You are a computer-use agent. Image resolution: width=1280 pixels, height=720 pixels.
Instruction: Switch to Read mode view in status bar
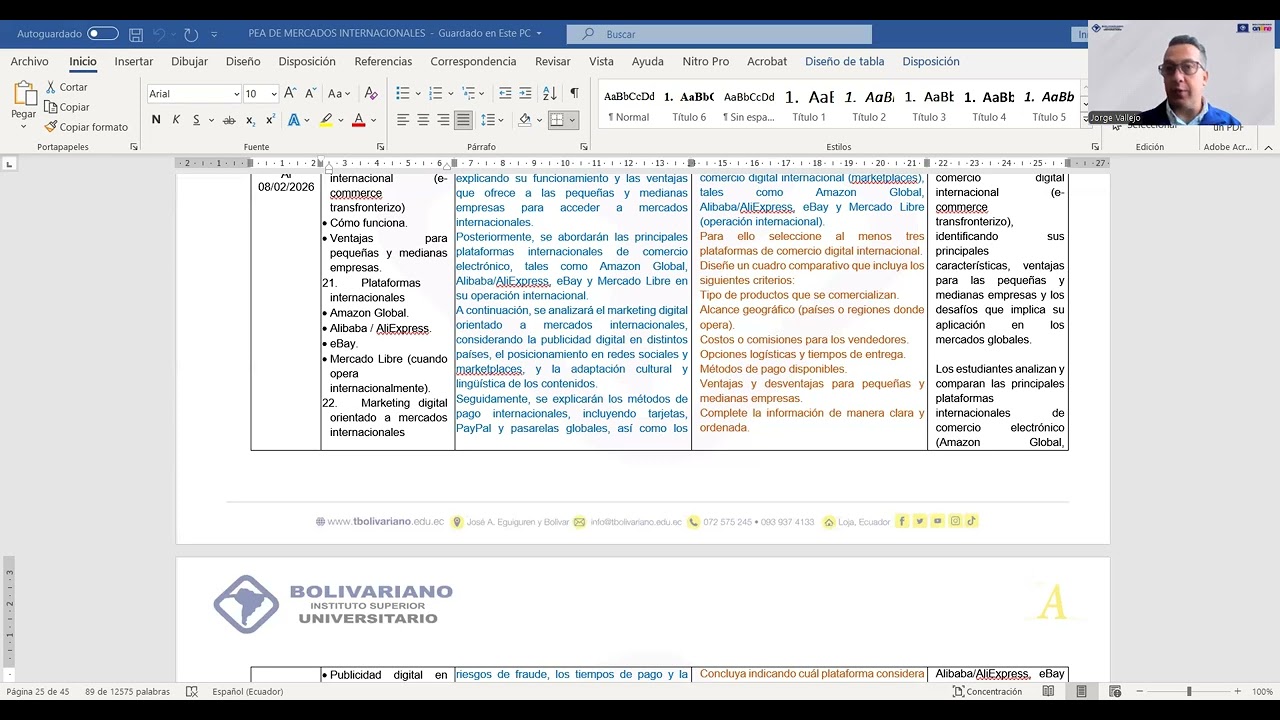pos(1048,692)
